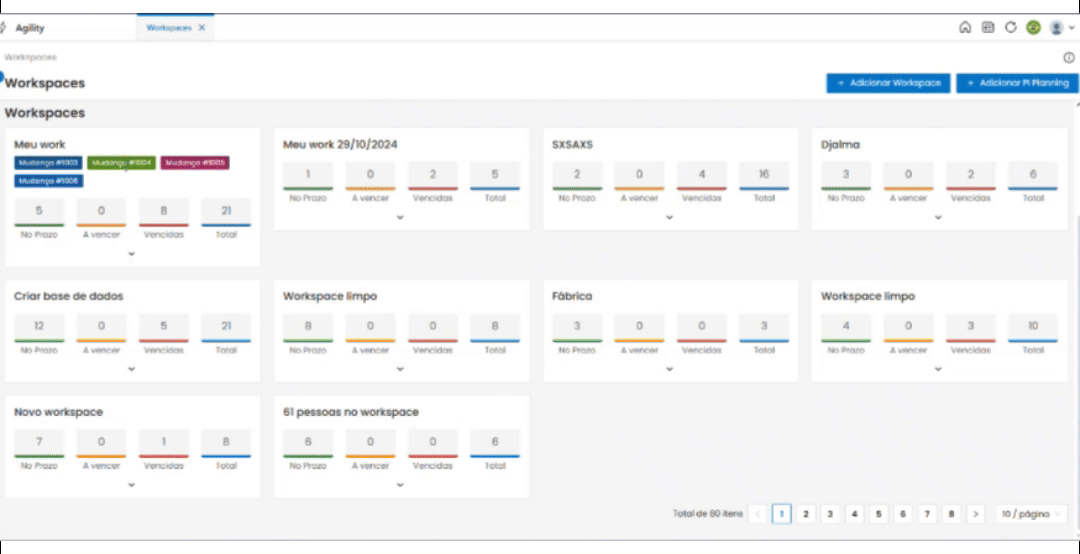Screen dimensions: 1080x554
Task: Open the home icon in top bar
Action: 965,28
